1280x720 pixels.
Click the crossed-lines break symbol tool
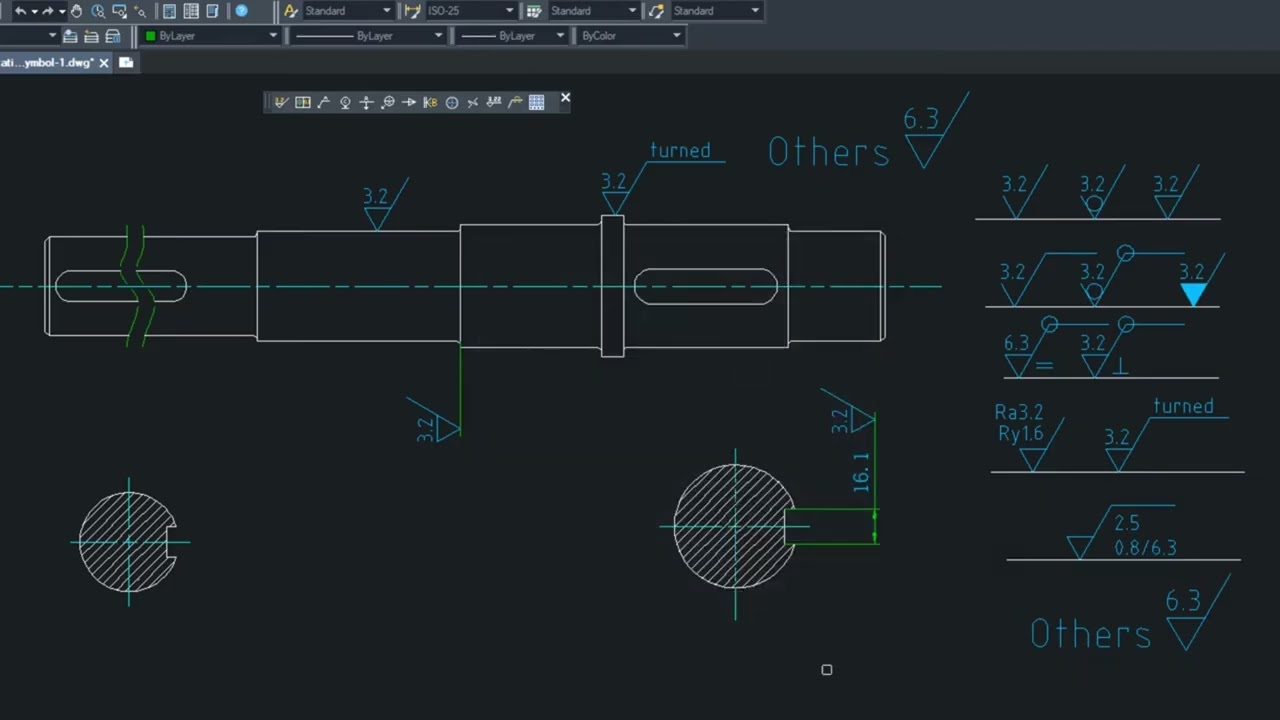click(x=473, y=102)
